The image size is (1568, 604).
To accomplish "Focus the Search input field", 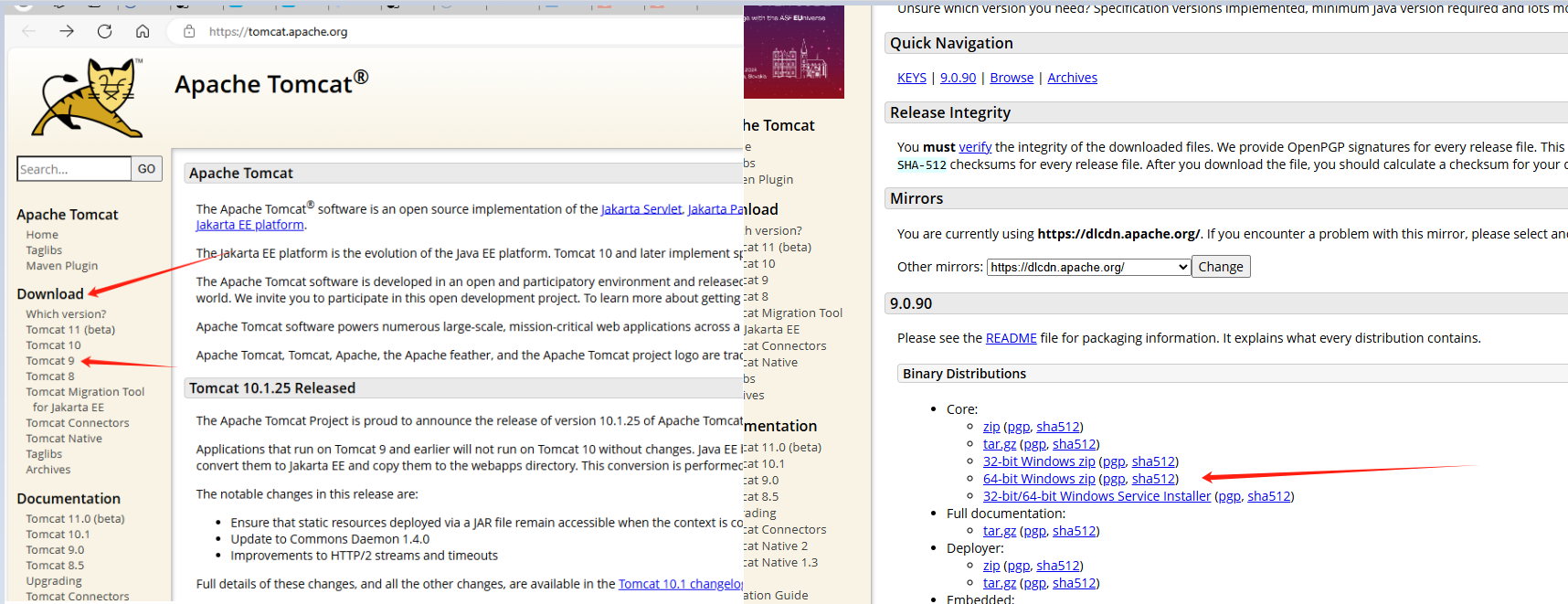I will [x=74, y=169].
